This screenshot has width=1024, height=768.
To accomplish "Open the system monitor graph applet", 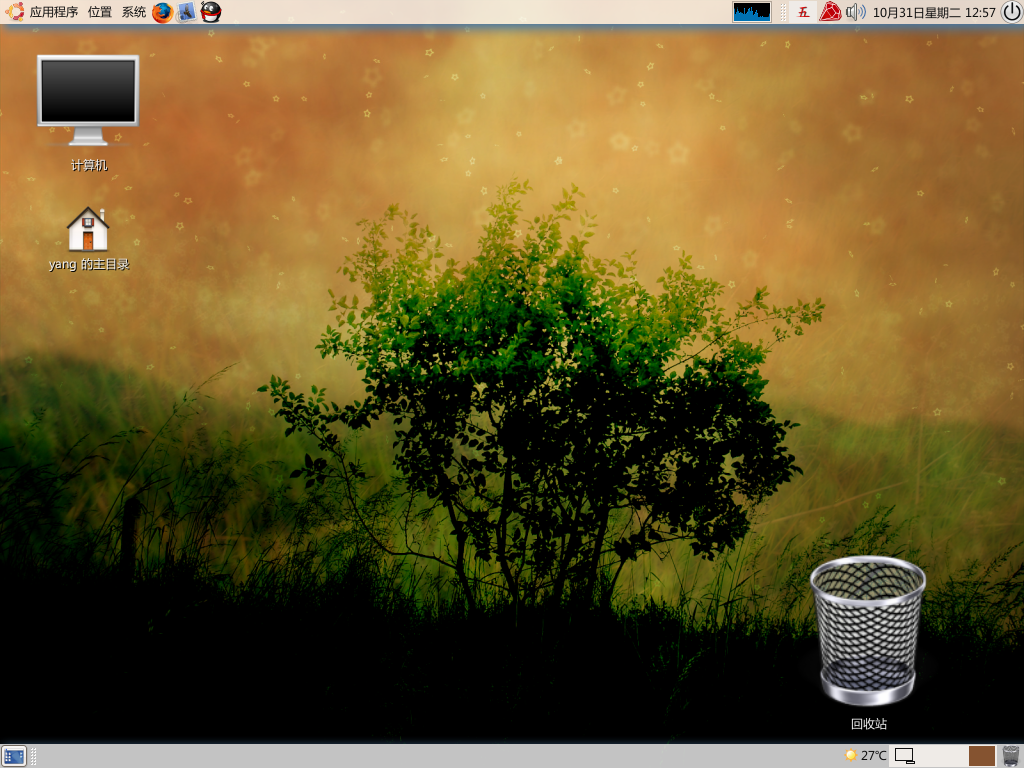I will click(x=752, y=12).
